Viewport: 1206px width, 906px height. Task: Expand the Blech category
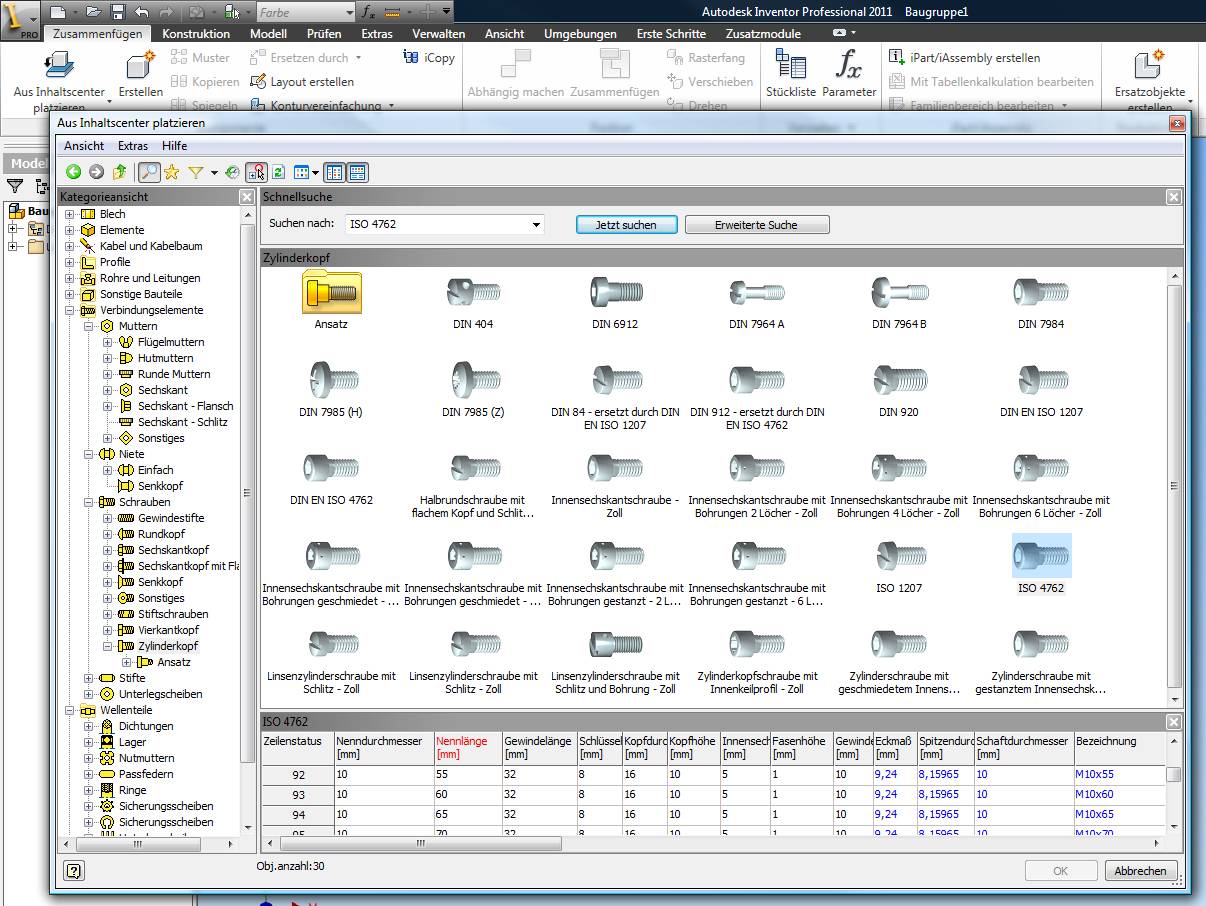coord(70,214)
